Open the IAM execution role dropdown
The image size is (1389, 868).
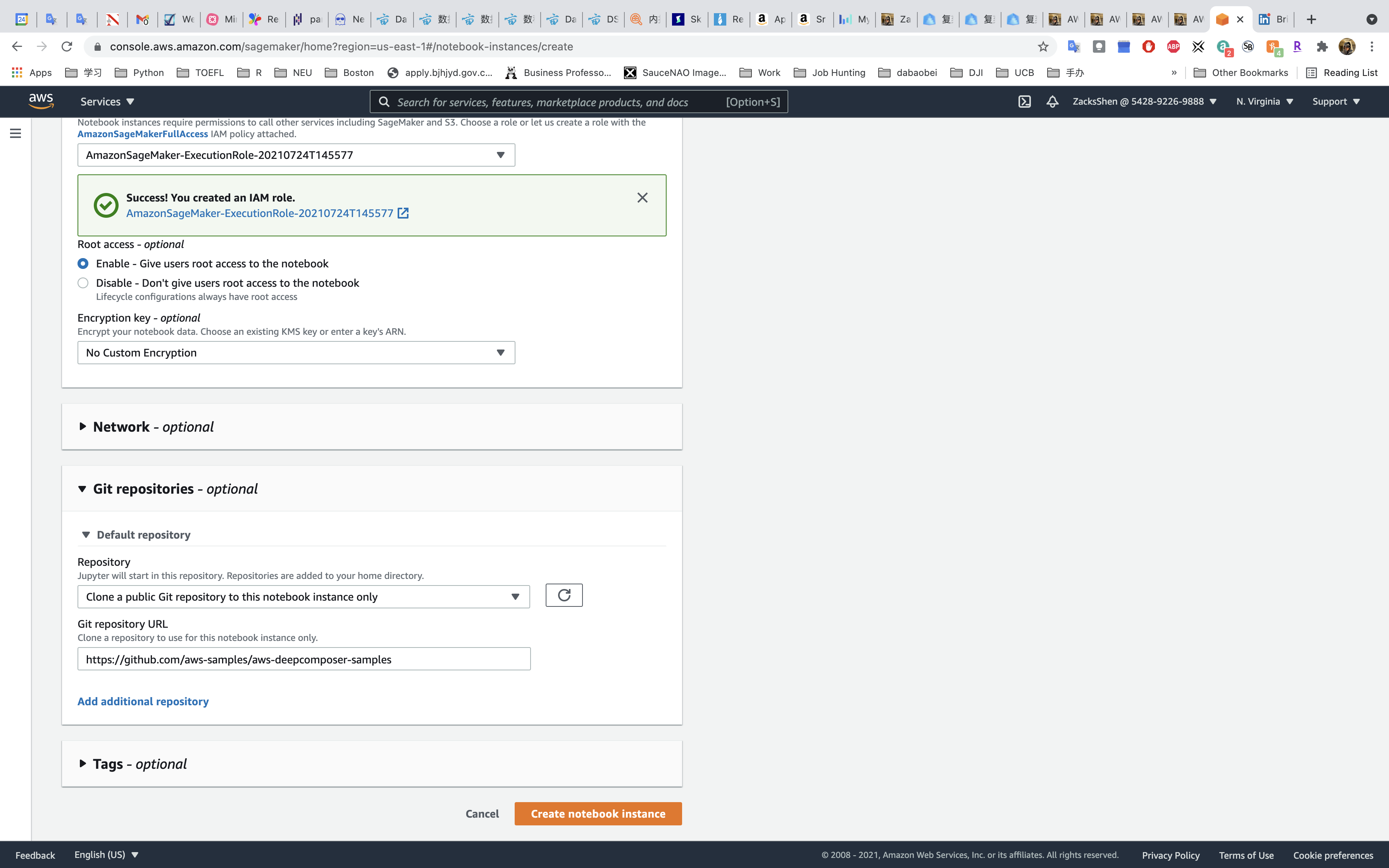[x=296, y=155]
